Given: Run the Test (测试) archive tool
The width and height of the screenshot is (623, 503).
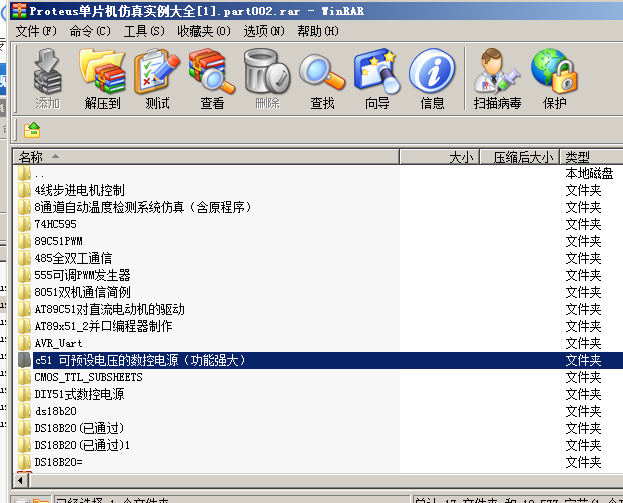Looking at the screenshot, I should (x=157, y=79).
